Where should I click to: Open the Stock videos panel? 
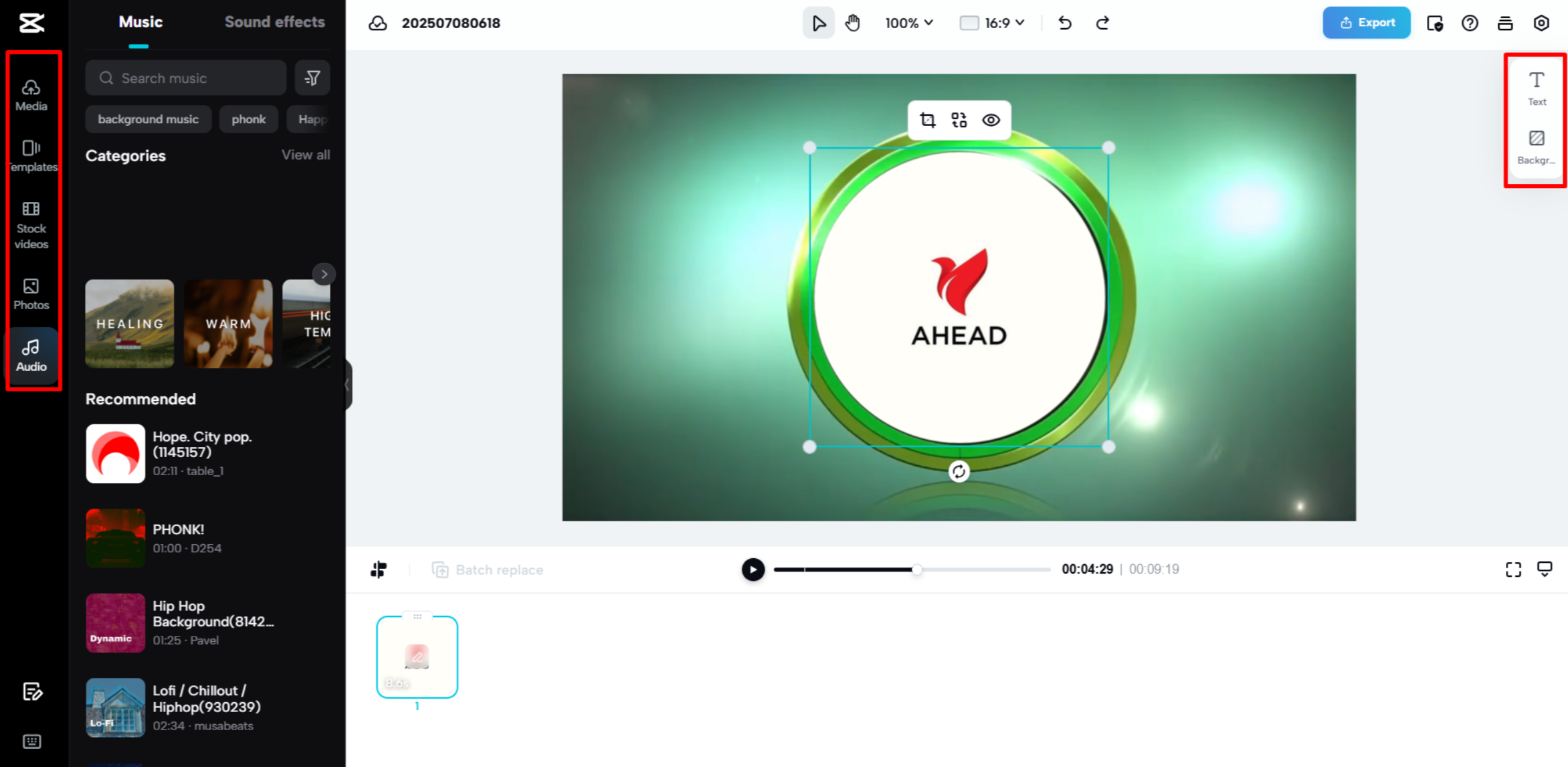tap(31, 225)
